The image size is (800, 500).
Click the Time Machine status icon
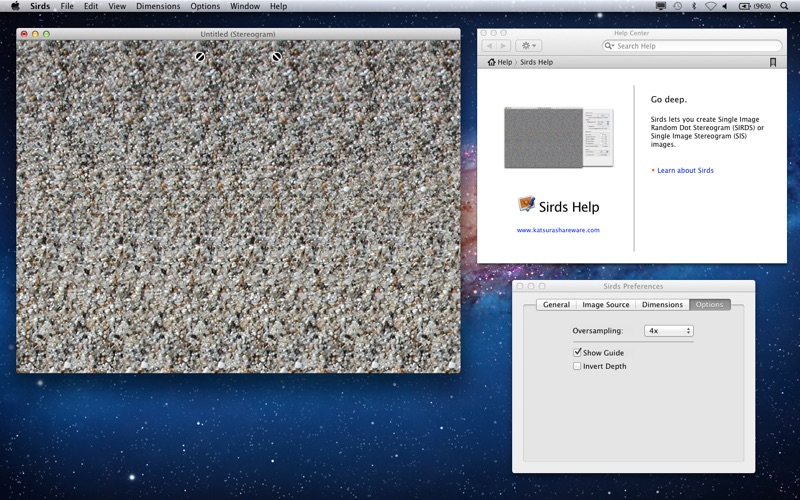click(677, 6)
